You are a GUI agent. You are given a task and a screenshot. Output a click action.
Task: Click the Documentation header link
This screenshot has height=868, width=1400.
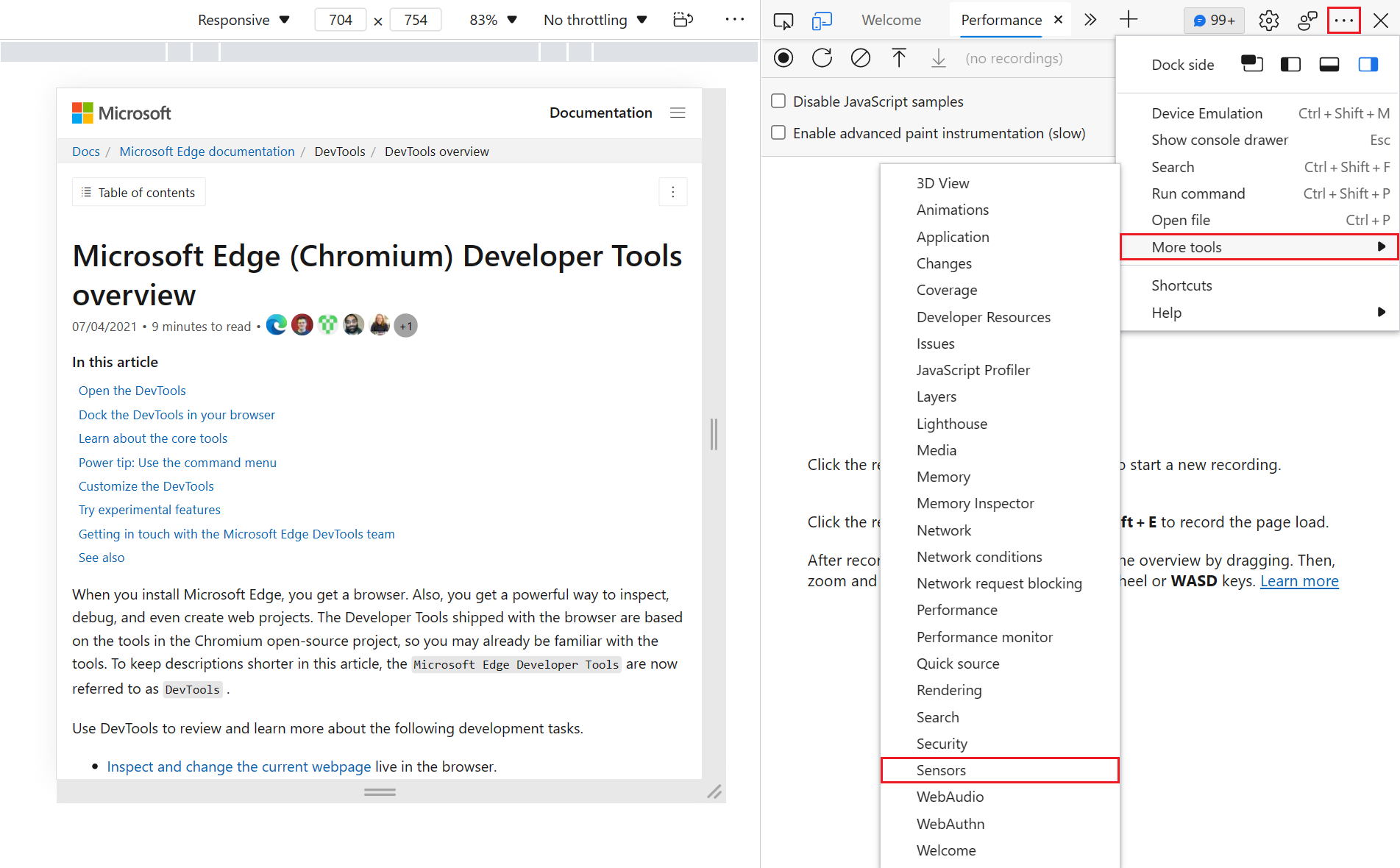tap(601, 113)
